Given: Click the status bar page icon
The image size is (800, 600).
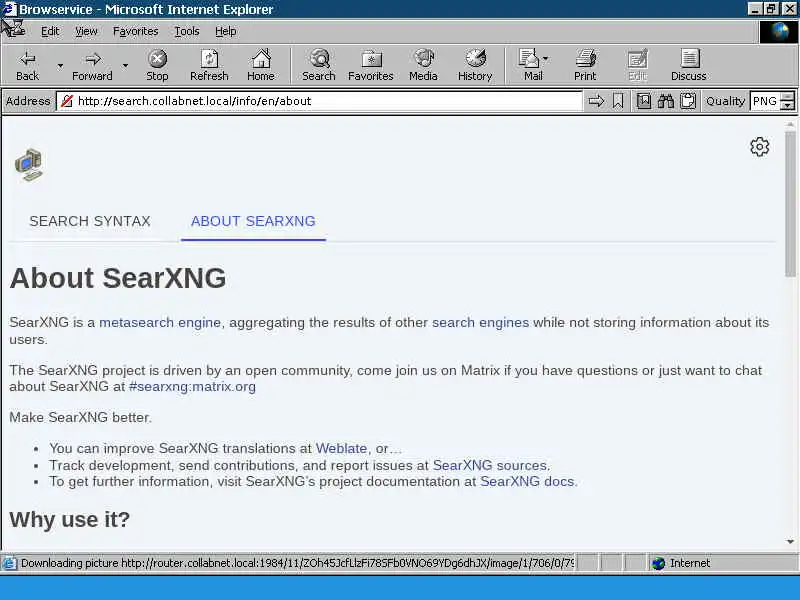Looking at the screenshot, I should (x=9, y=563).
